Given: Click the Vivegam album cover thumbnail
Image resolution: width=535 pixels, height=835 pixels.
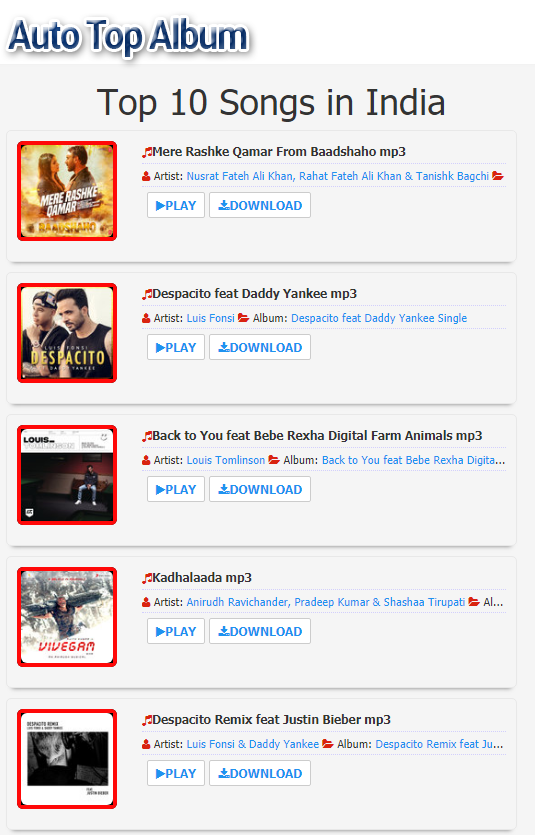Looking at the screenshot, I should (67, 617).
